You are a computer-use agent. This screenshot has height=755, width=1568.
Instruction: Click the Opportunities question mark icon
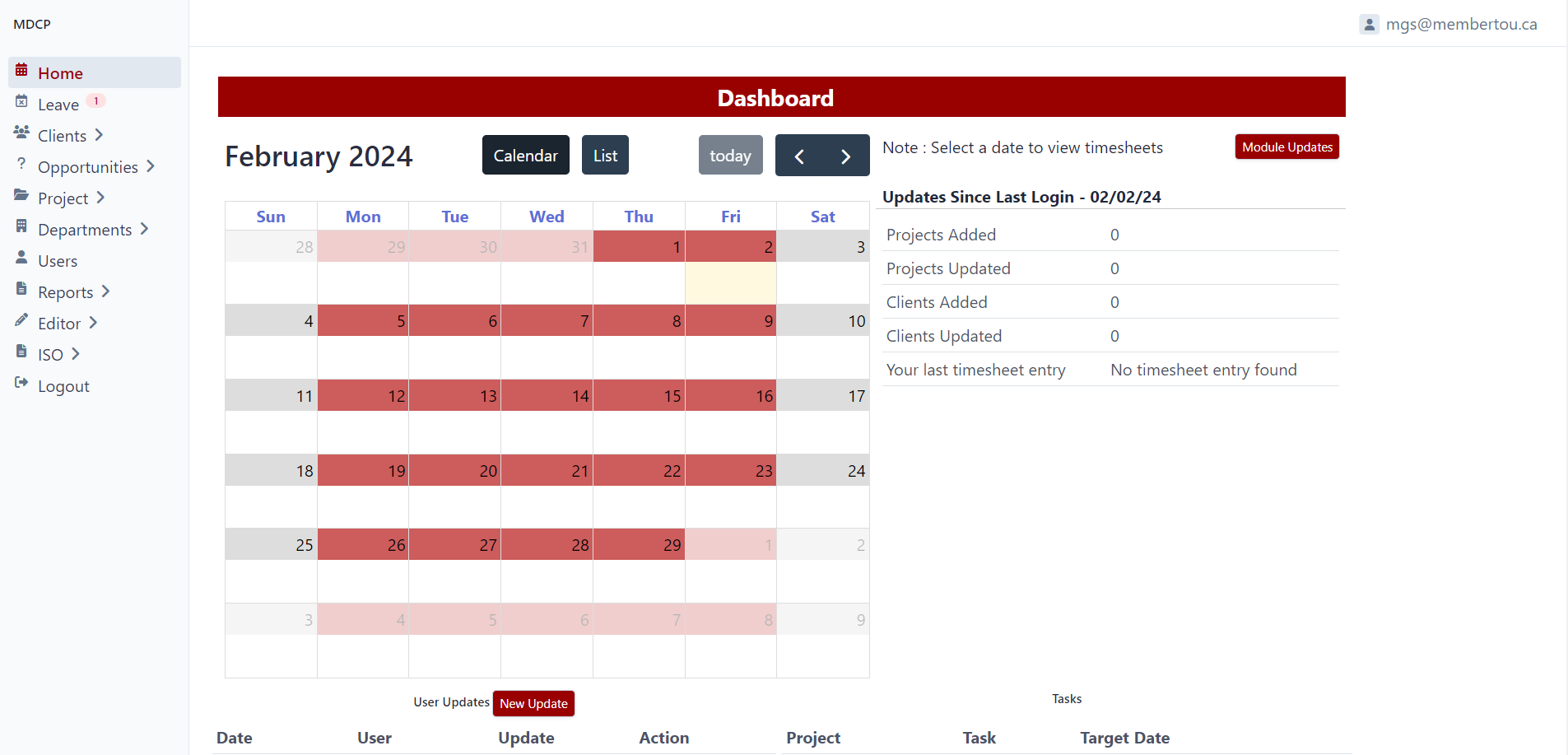tap(21, 164)
